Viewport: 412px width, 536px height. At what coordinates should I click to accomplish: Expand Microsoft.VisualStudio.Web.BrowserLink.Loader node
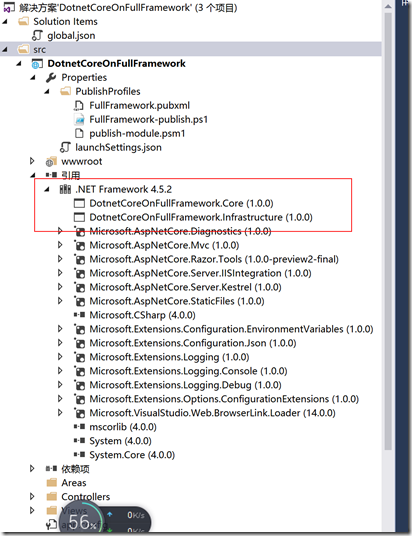60,413
